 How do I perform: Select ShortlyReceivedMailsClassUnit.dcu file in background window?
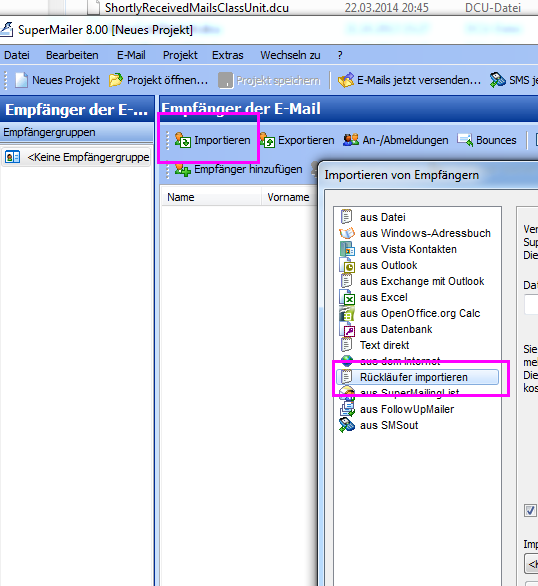[x=197, y=7]
